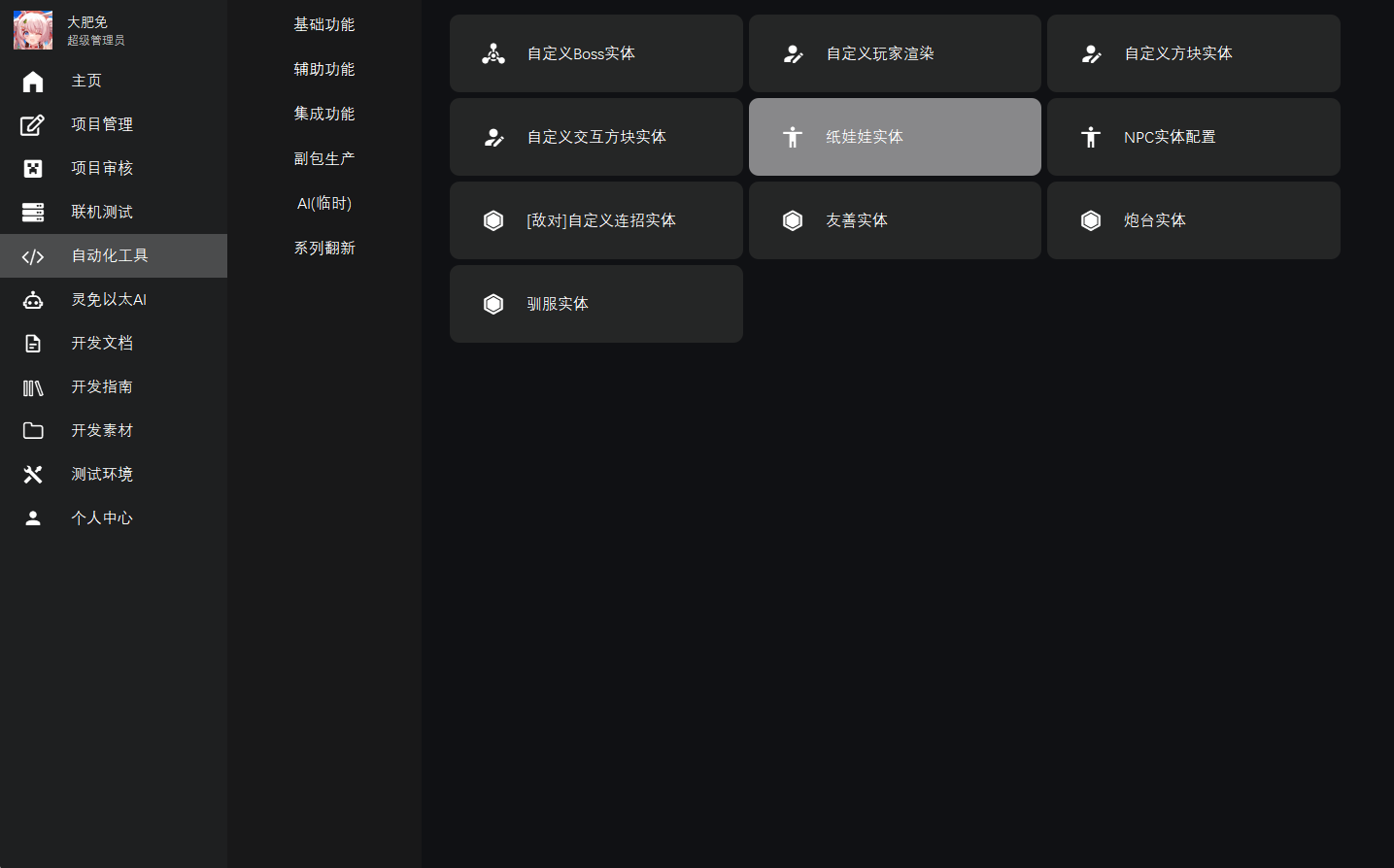The image size is (1394, 868).
Task: Click the tools icon for 测试环境
Action: [33, 475]
